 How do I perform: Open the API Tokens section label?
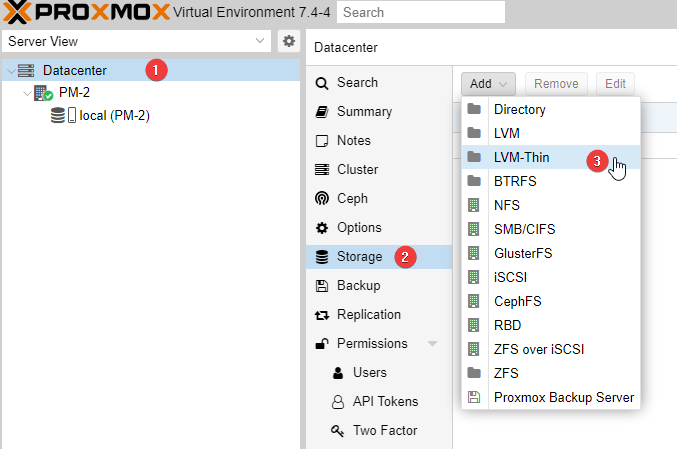tap(386, 402)
